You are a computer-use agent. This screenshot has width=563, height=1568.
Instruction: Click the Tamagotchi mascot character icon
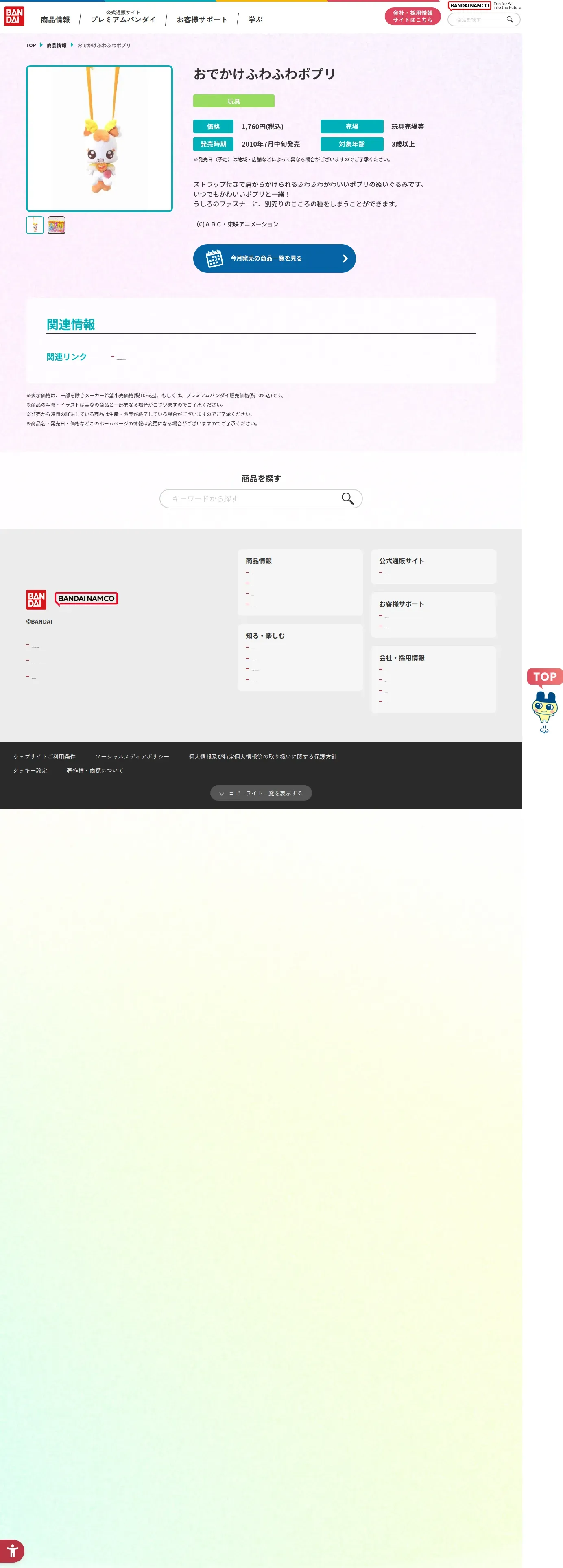click(x=544, y=712)
